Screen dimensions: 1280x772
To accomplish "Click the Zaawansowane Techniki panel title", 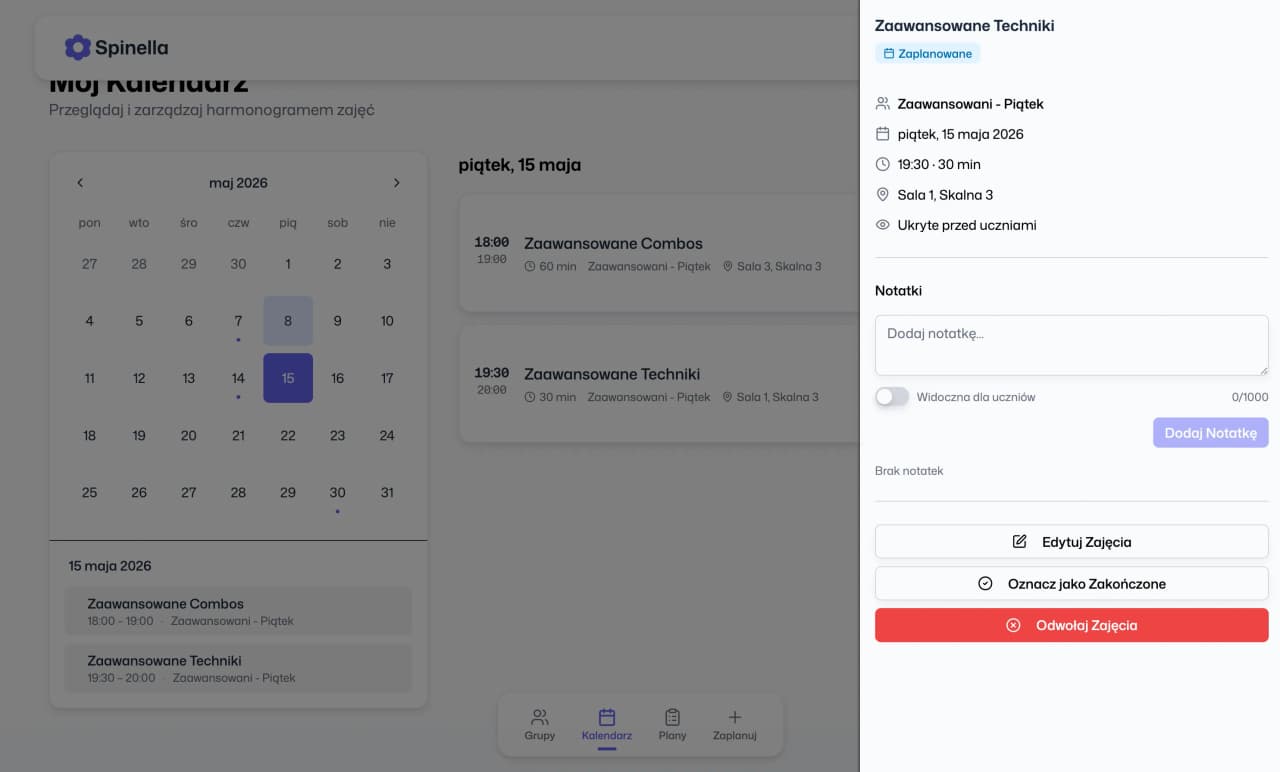I will (x=964, y=26).
